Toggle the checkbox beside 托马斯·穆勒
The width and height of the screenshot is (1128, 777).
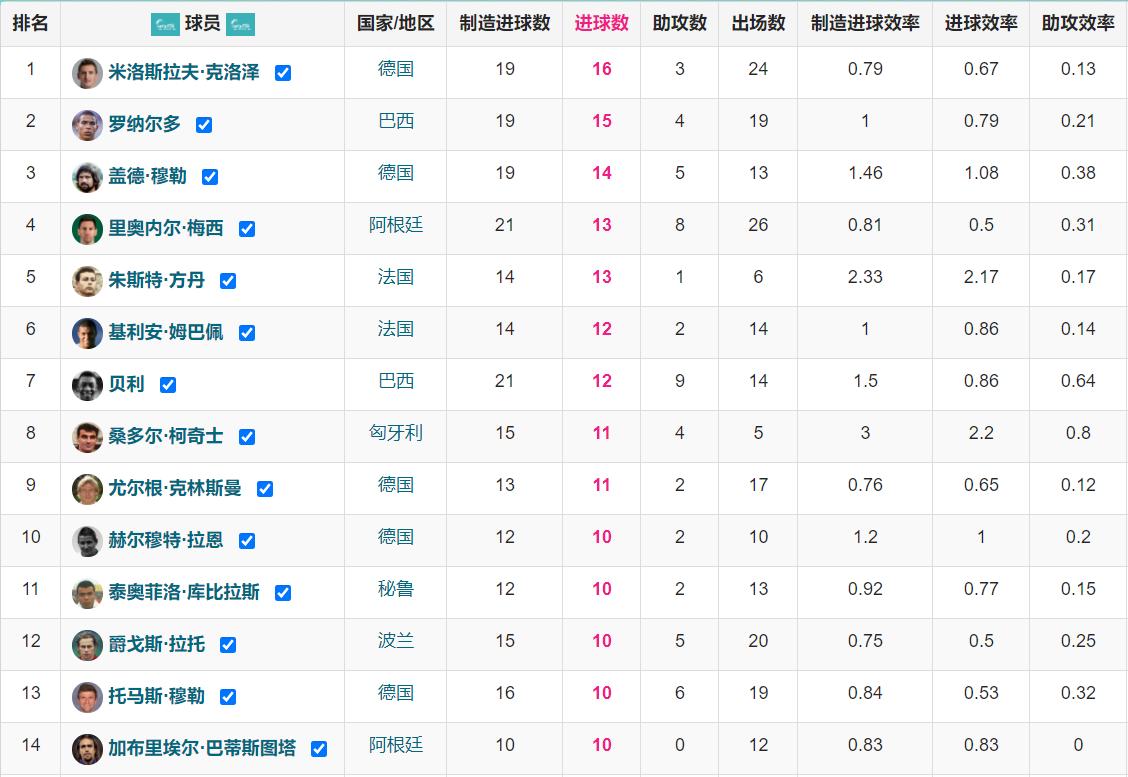coord(228,696)
